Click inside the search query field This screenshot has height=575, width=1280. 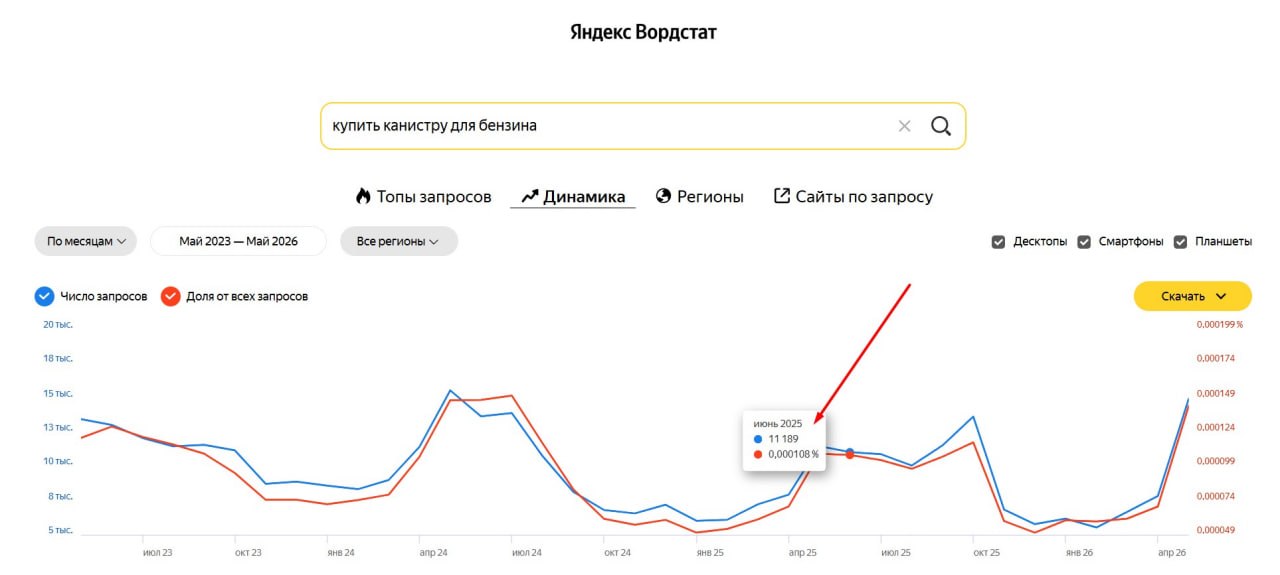tap(610, 126)
